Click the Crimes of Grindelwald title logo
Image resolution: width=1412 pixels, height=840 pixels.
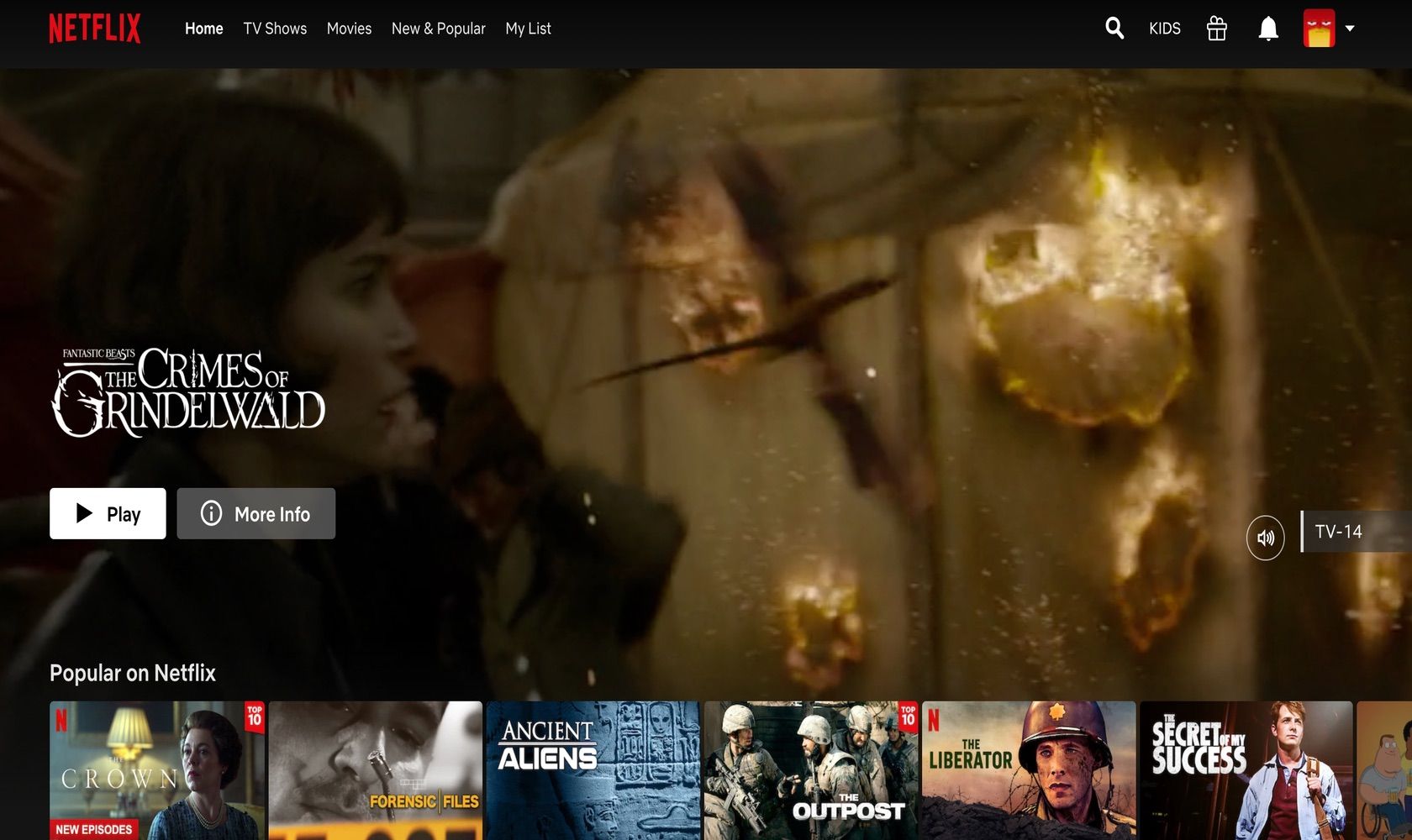click(x=188, y=392)
